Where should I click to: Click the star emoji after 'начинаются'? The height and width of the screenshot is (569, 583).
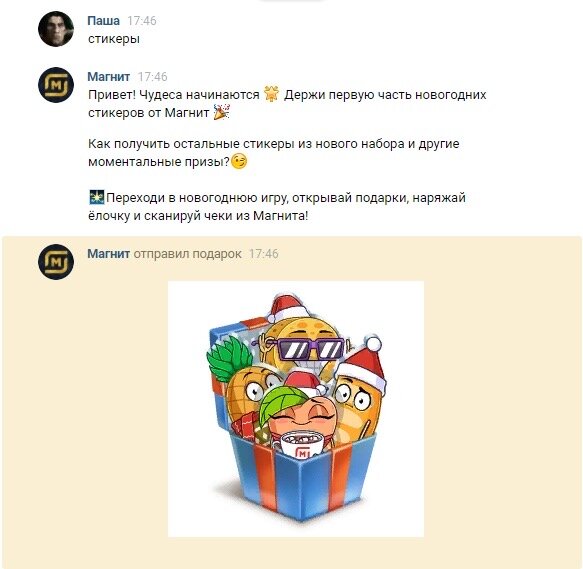click(271, 94)
